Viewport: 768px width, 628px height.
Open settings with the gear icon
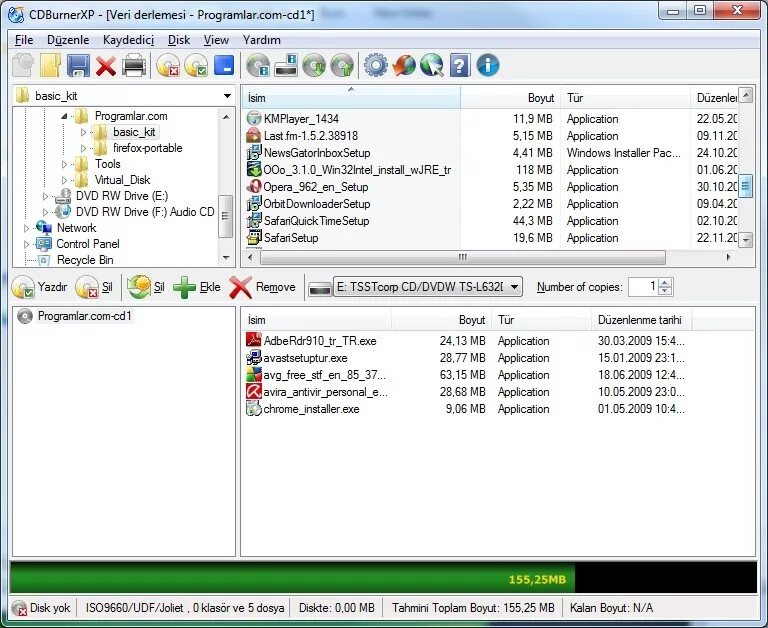click(376, 66)
